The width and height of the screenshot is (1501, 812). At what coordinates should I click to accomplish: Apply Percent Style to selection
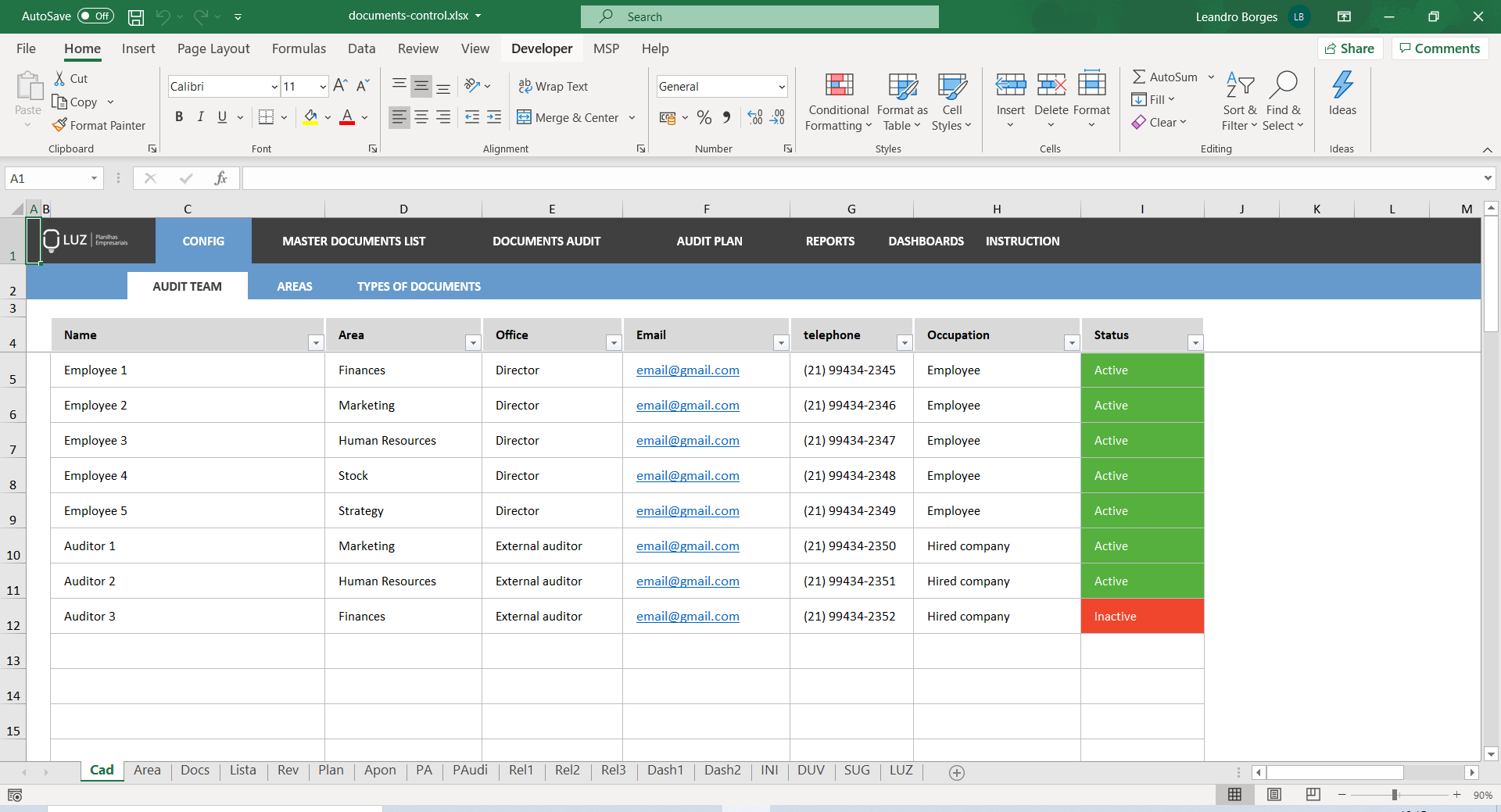[704, 117]
